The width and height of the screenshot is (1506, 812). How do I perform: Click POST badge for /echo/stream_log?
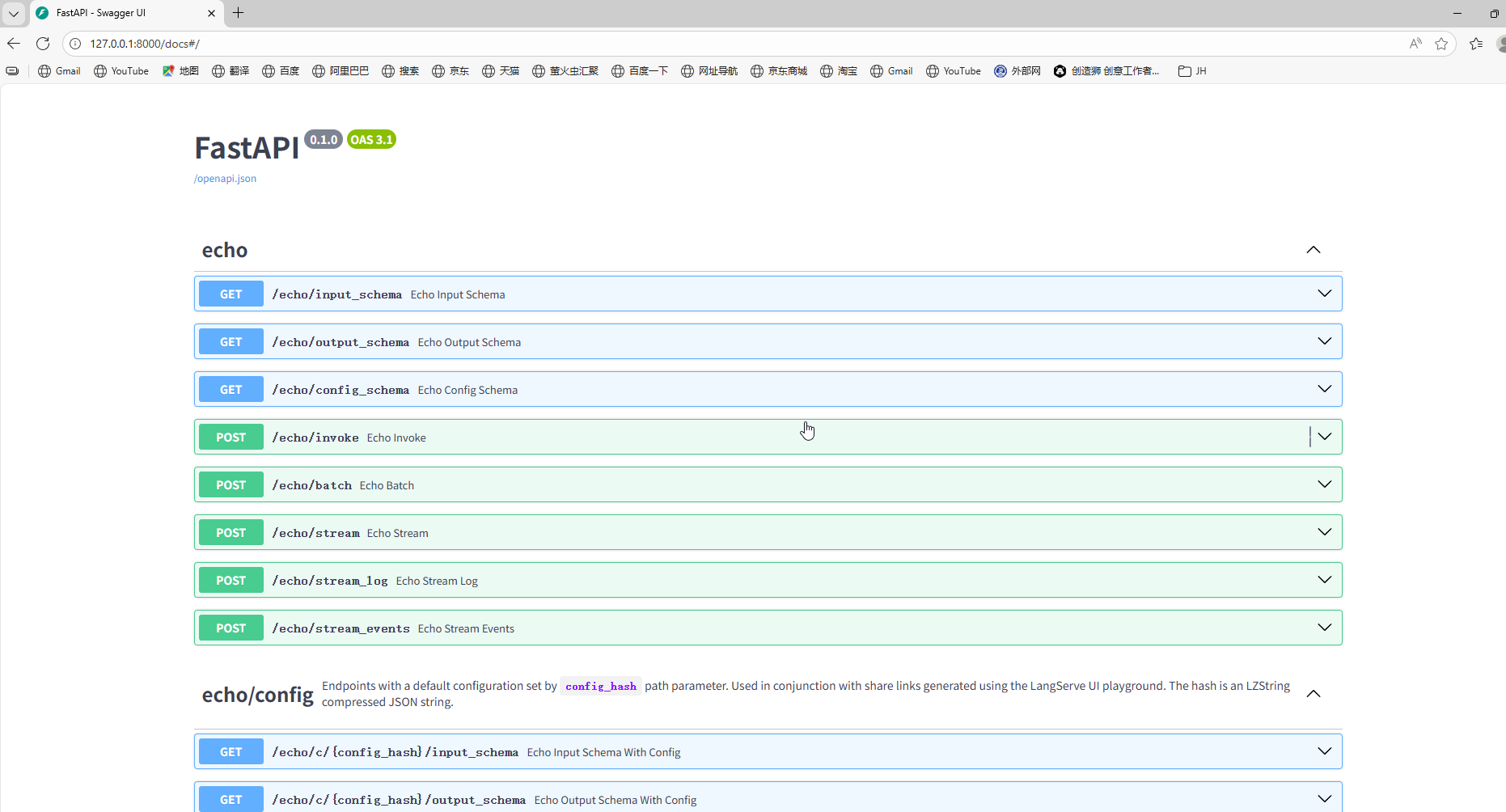tap(231, 581)
